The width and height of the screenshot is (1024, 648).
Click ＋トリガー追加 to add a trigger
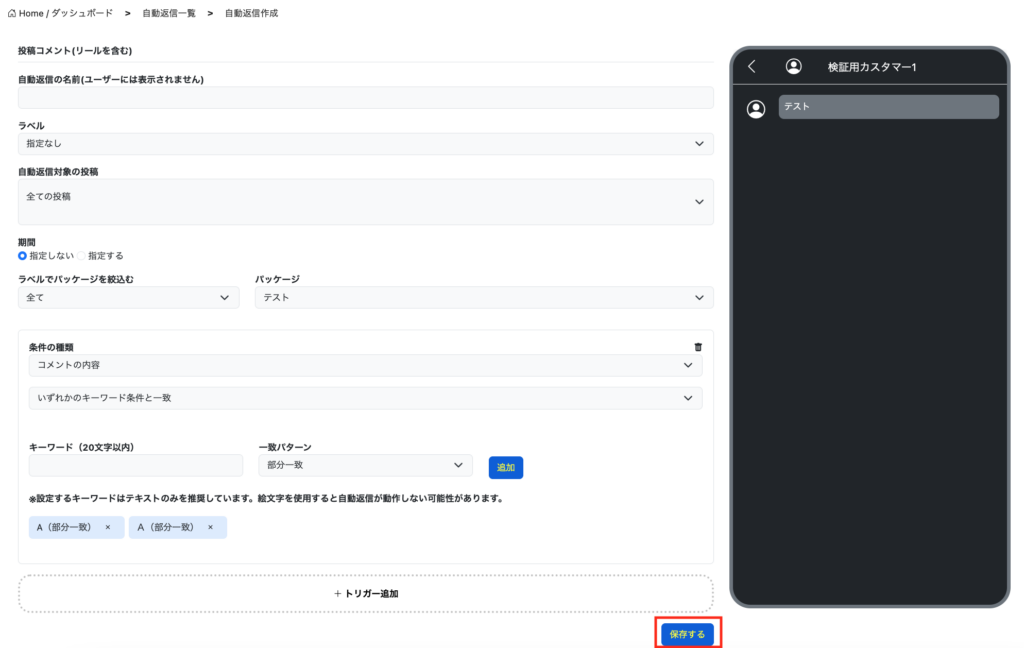click(x=366, y=594)
